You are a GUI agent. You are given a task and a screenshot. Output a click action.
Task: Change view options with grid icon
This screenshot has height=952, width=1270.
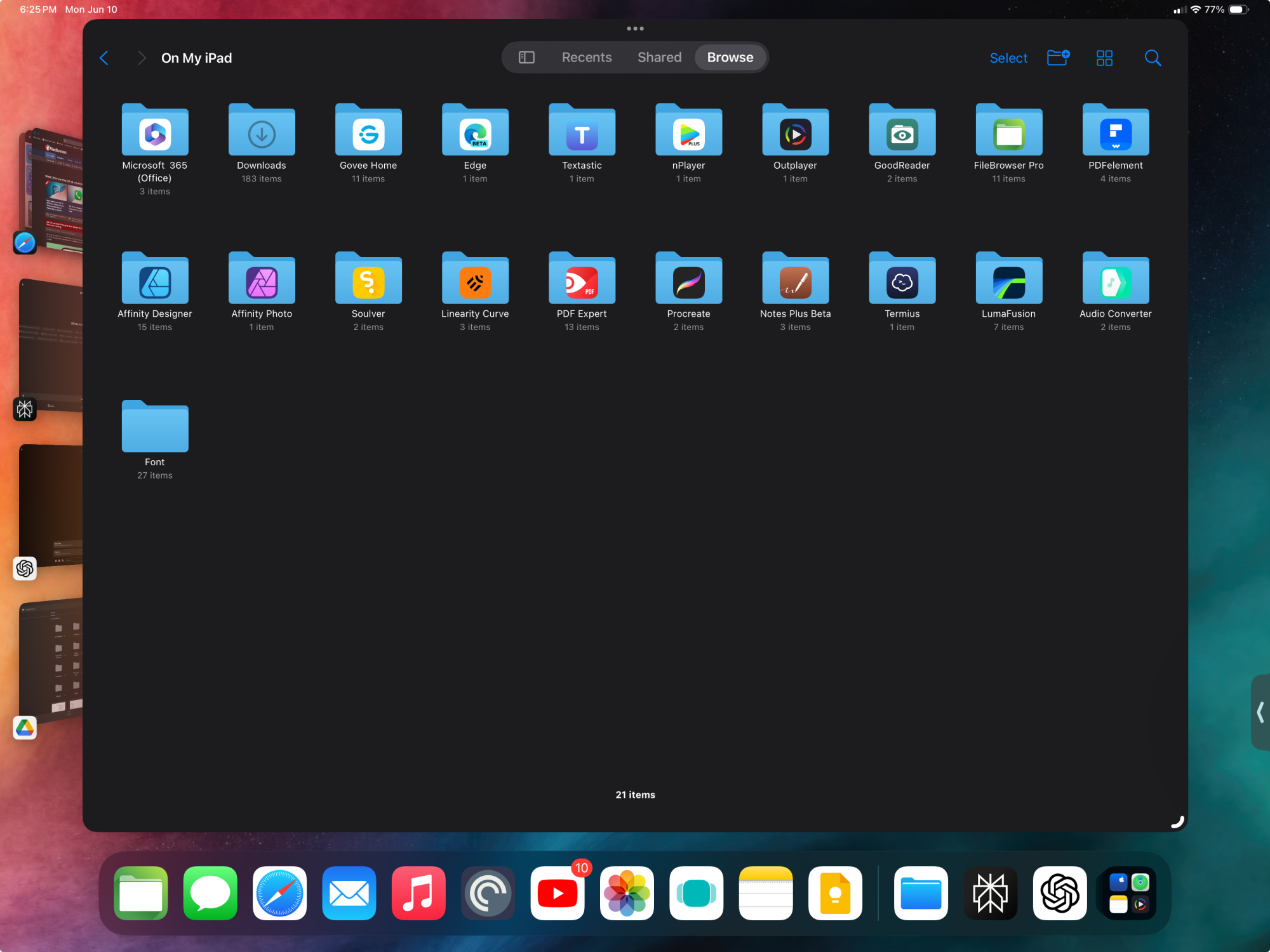[x=1104, y=58]
